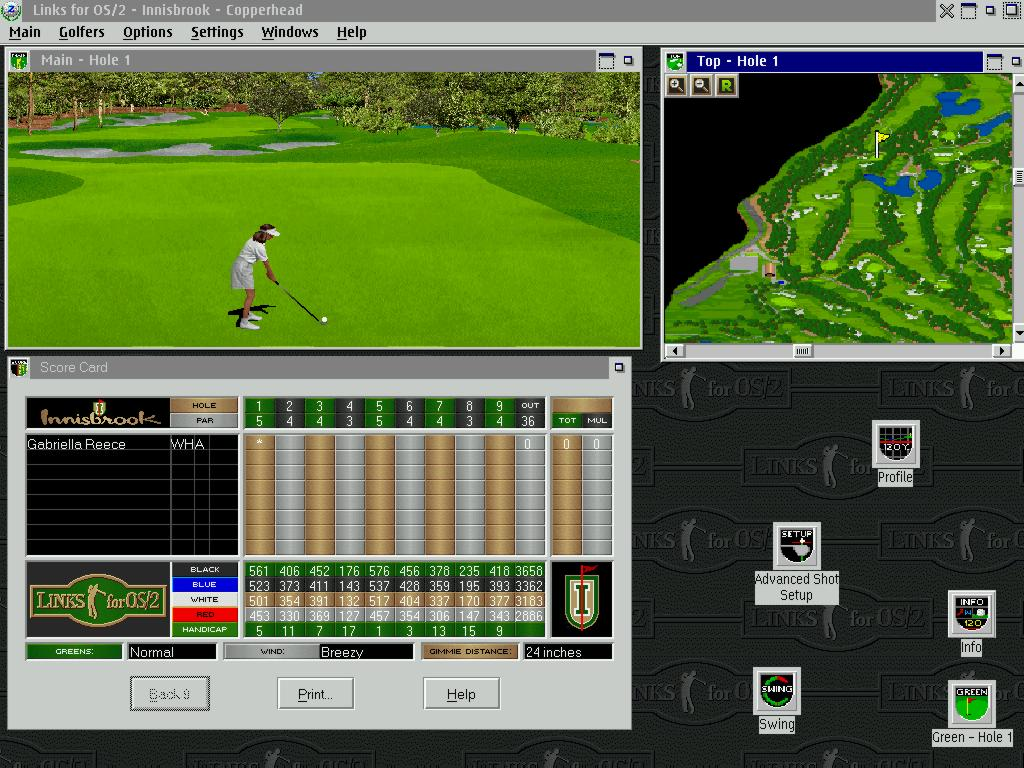The height and width of the screenshot is (768, 1024).
Task: Maximize the Main - Hole 1 window
Action: click(606, 61)
